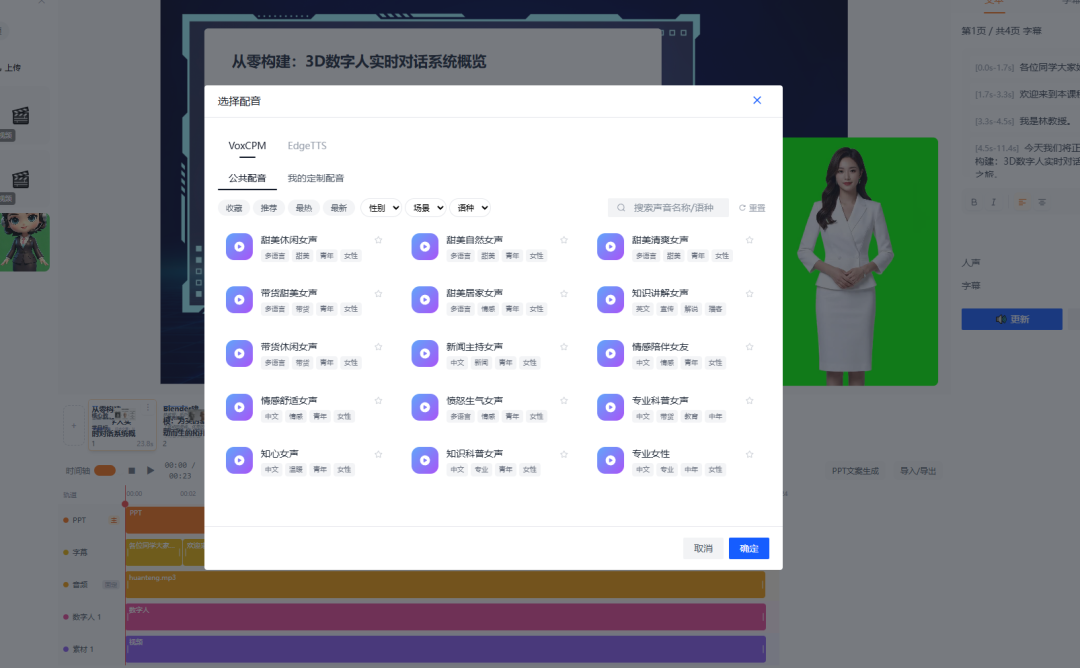Favorite the 甜美休闲女声 voice with star
This screenshot has width=1080, height=668.
[378, 240]
